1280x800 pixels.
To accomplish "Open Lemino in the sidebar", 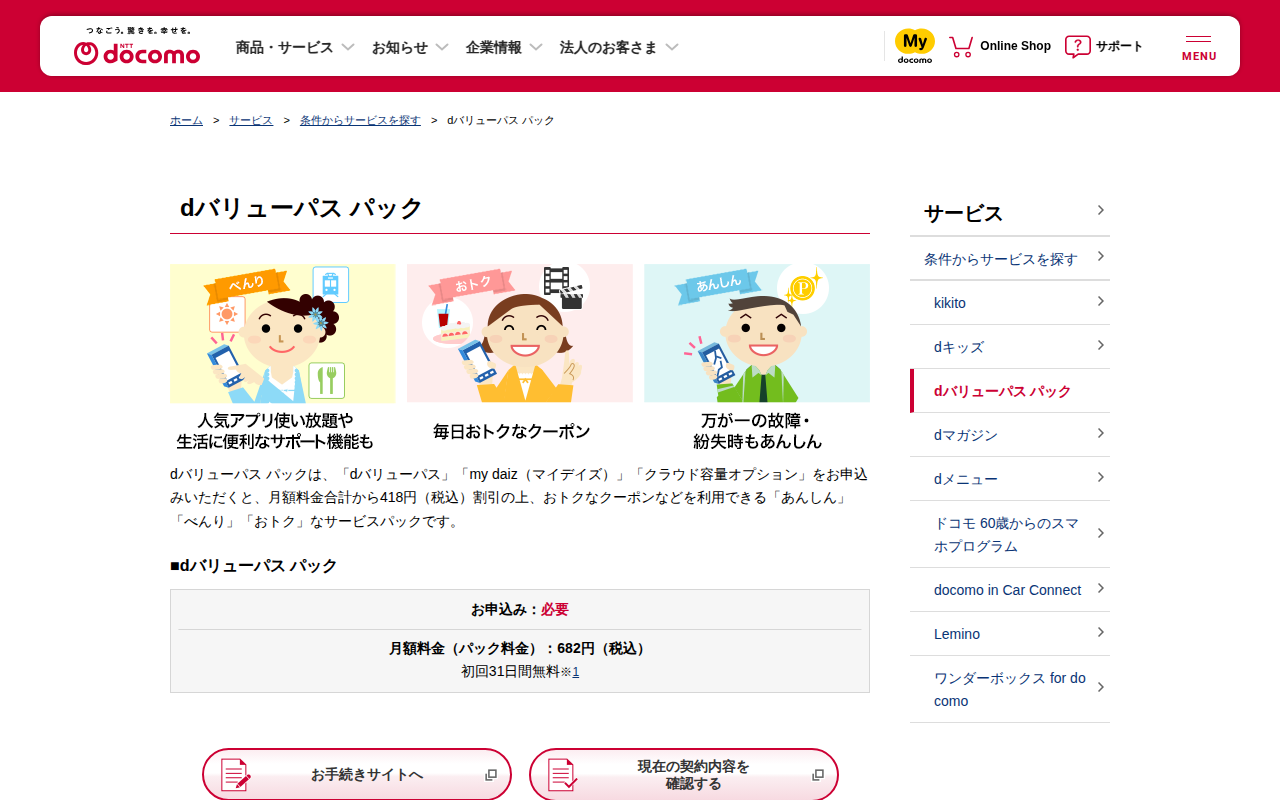I will [1010, 634].
